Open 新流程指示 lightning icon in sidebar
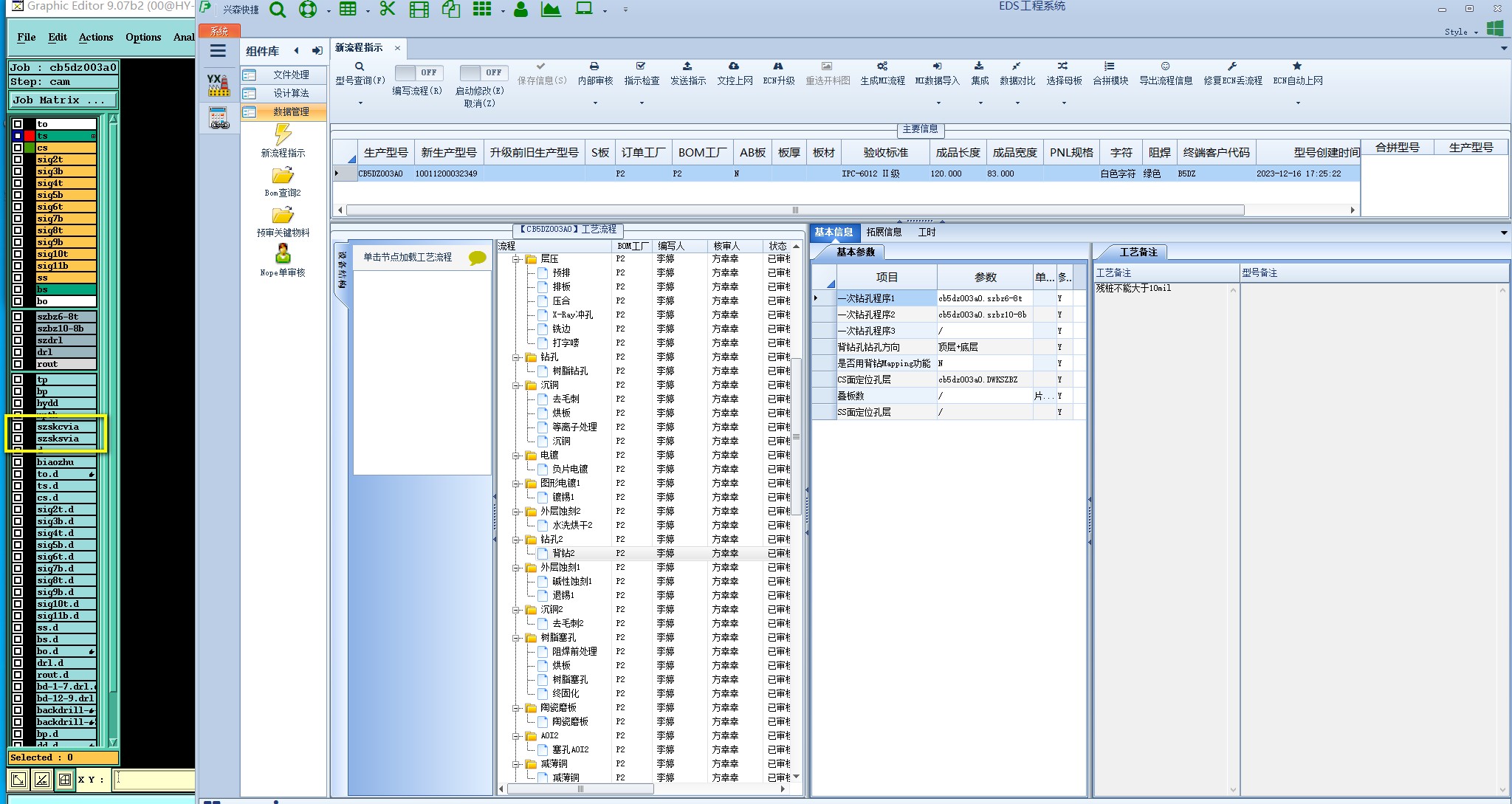The height and width of the screenshot is (804, 1512). coord(283,134)
